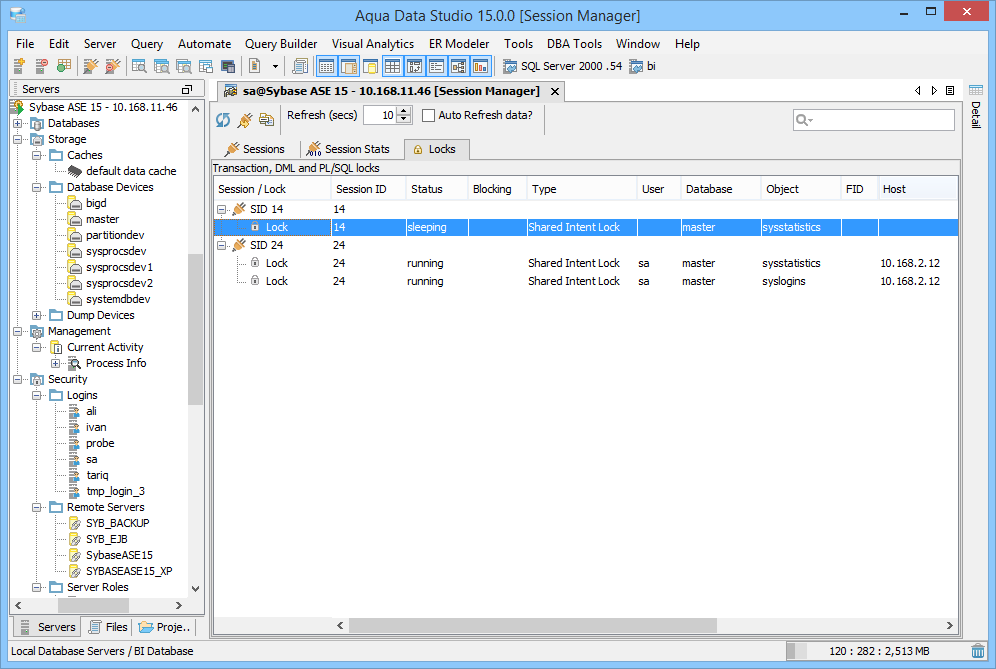Decrease Refresh seconds with the down arrow

[x=404, y=119]
